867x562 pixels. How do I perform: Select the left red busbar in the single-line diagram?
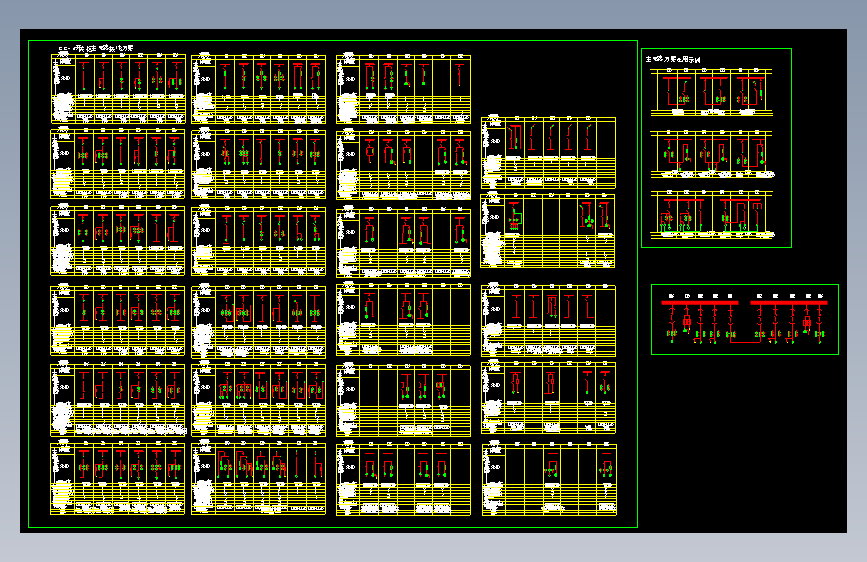tap(700, 303)
